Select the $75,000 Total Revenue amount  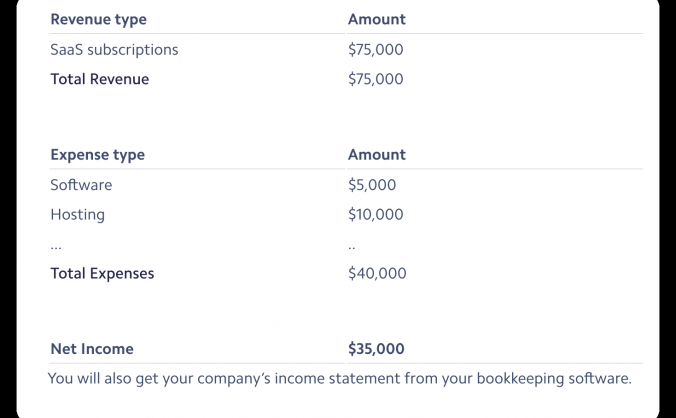pyautogui.click(x=375, y=79)
